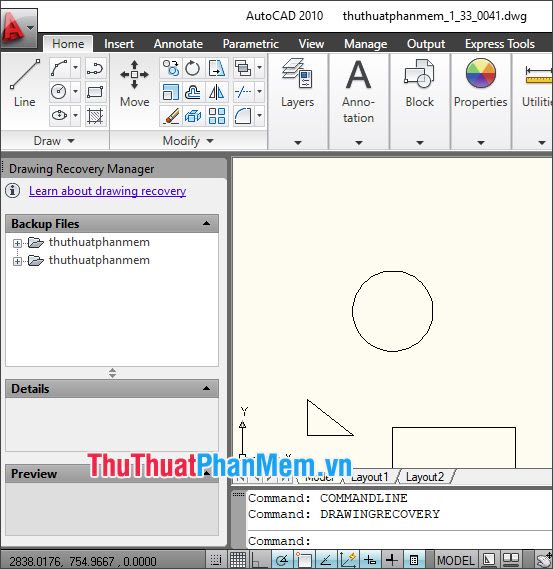Switch to the Insert ribbon tab
The image size is (553, 569).
pyautogui.click(x=119, y=44)
